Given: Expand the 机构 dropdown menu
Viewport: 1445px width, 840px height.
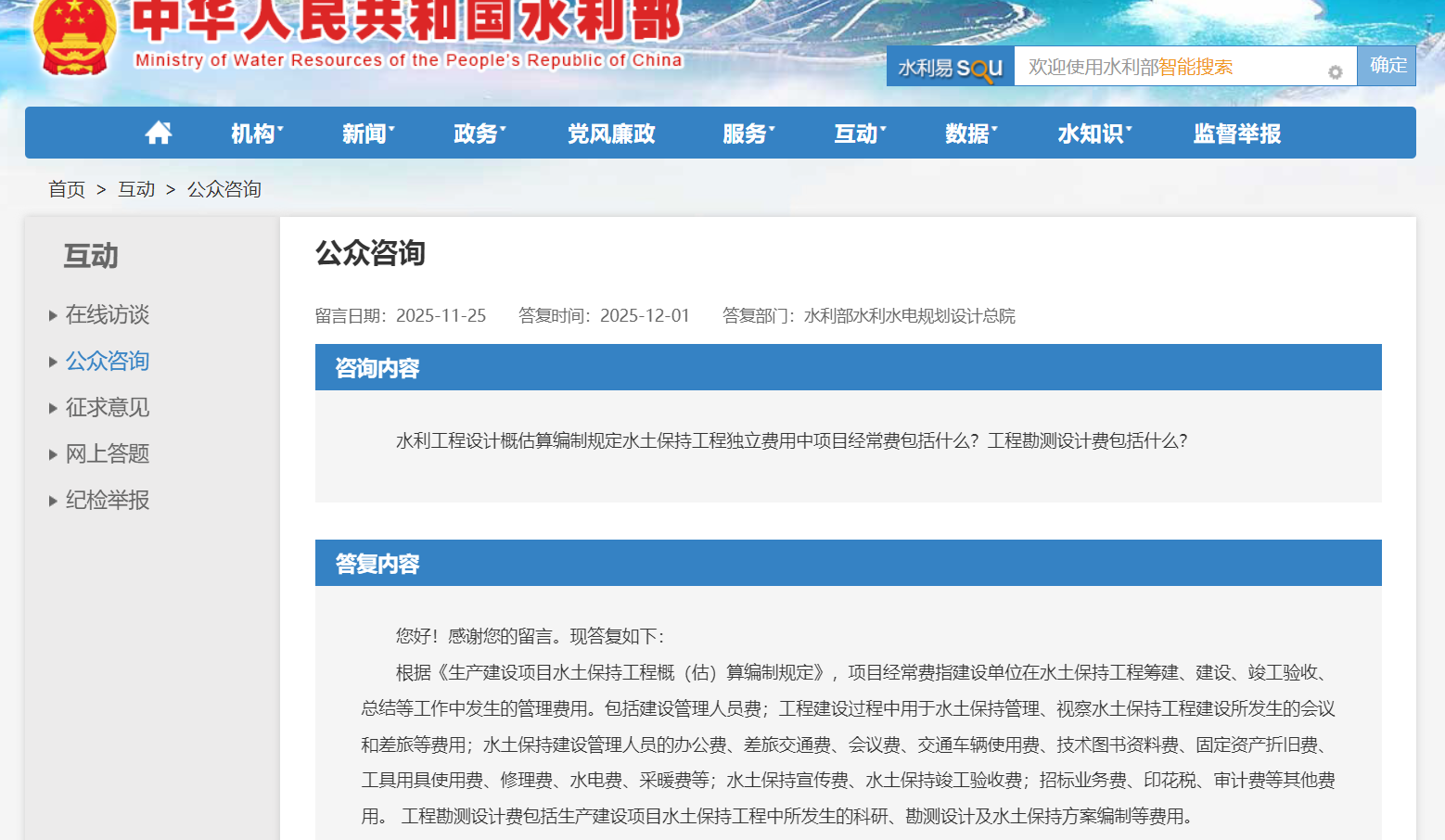Looking at the screenshot, I should (256, 134).
